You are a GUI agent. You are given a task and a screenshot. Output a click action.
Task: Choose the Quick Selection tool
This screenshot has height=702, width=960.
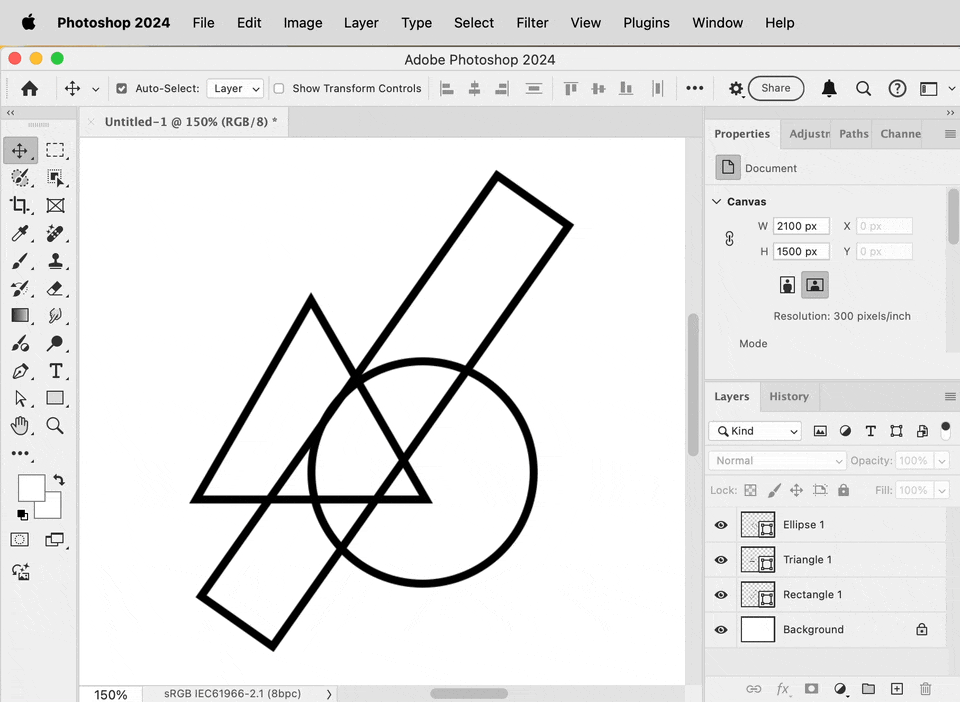[20, 178]
